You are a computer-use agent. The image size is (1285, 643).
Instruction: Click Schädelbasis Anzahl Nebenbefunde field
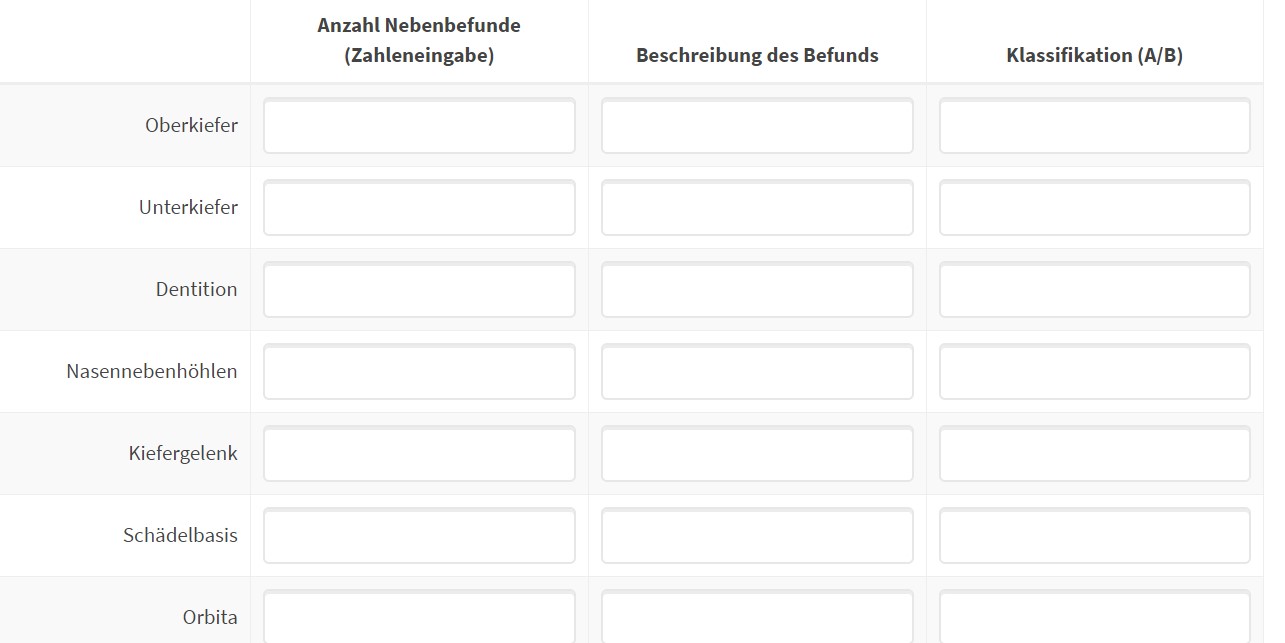(x=419, y=536)
